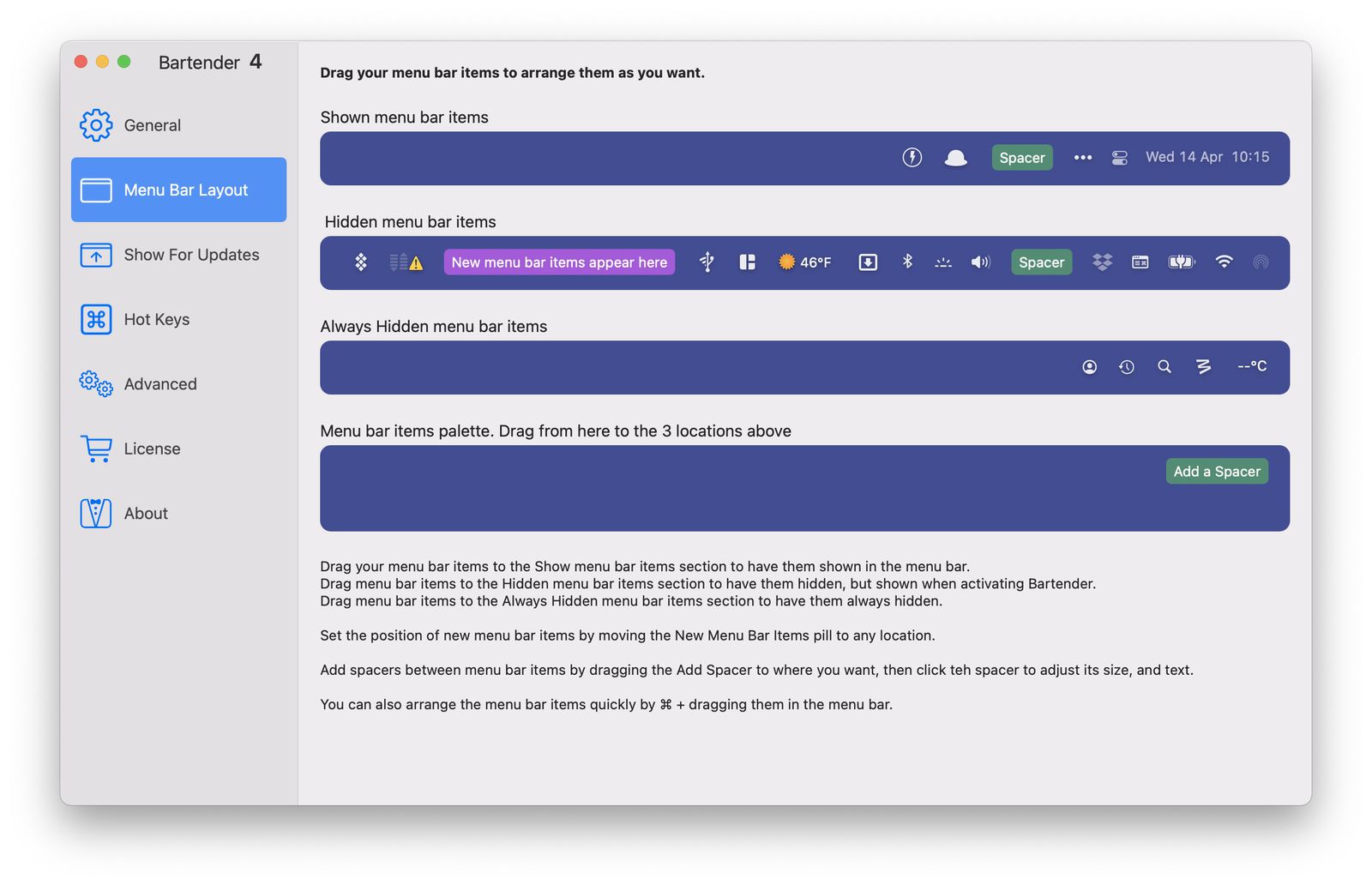The image size is (1372, 885).
Task: Click the ellipsis icon in shown items
Action: click(x=1082, y=158)
